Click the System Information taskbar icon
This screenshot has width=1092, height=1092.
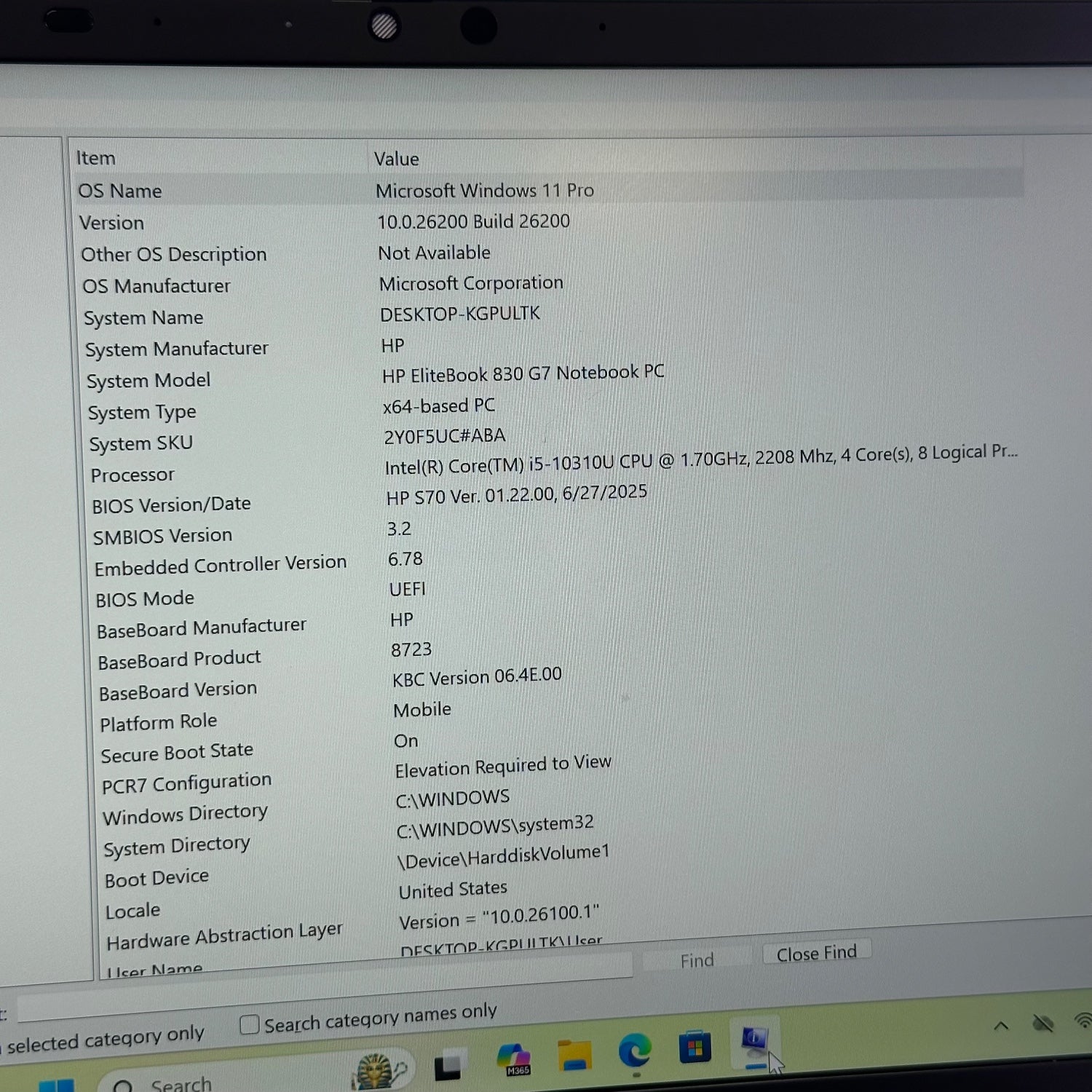[754, 1044]
